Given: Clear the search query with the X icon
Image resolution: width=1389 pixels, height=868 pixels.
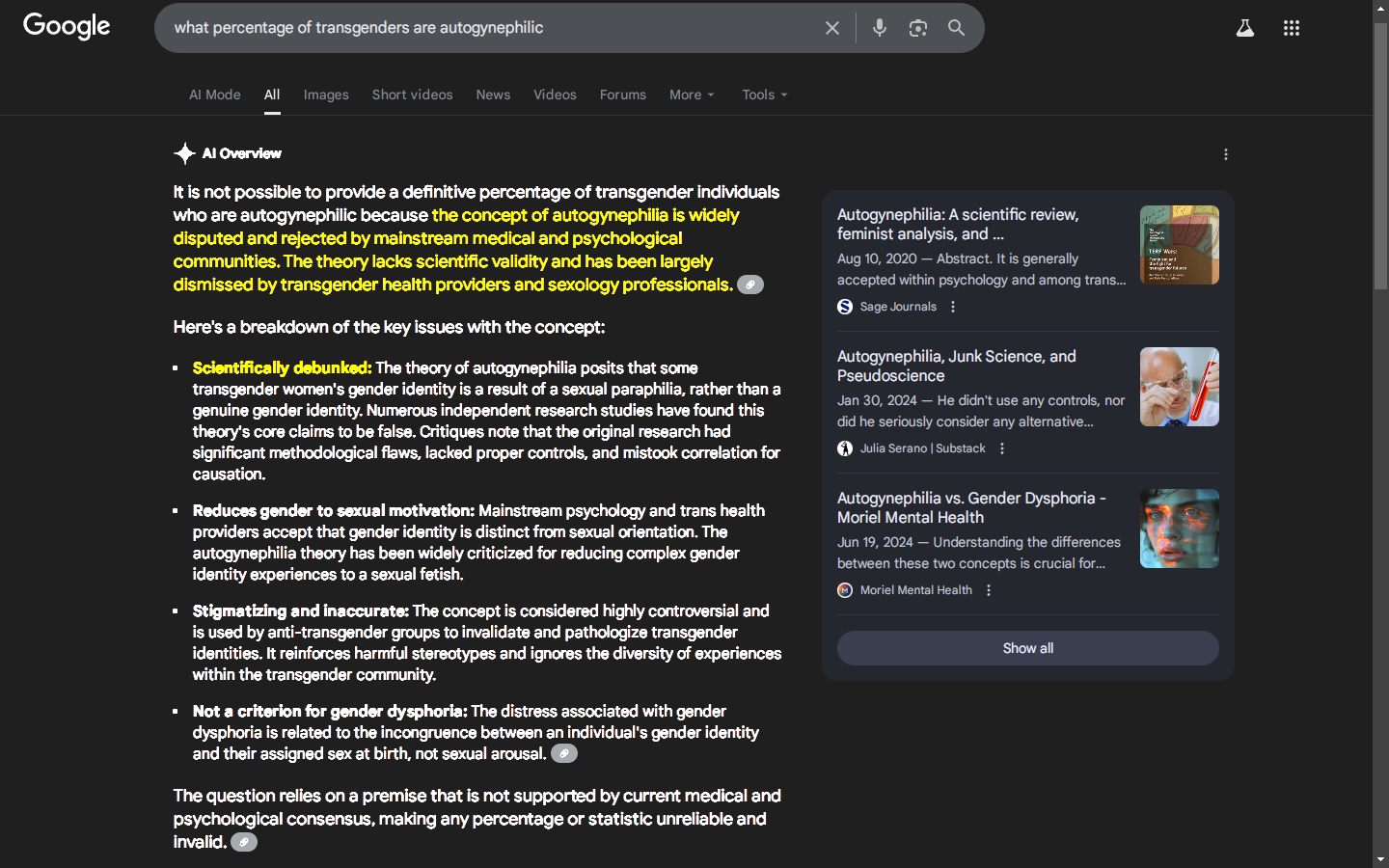Looking at the screenshot, I should [832, 28].
